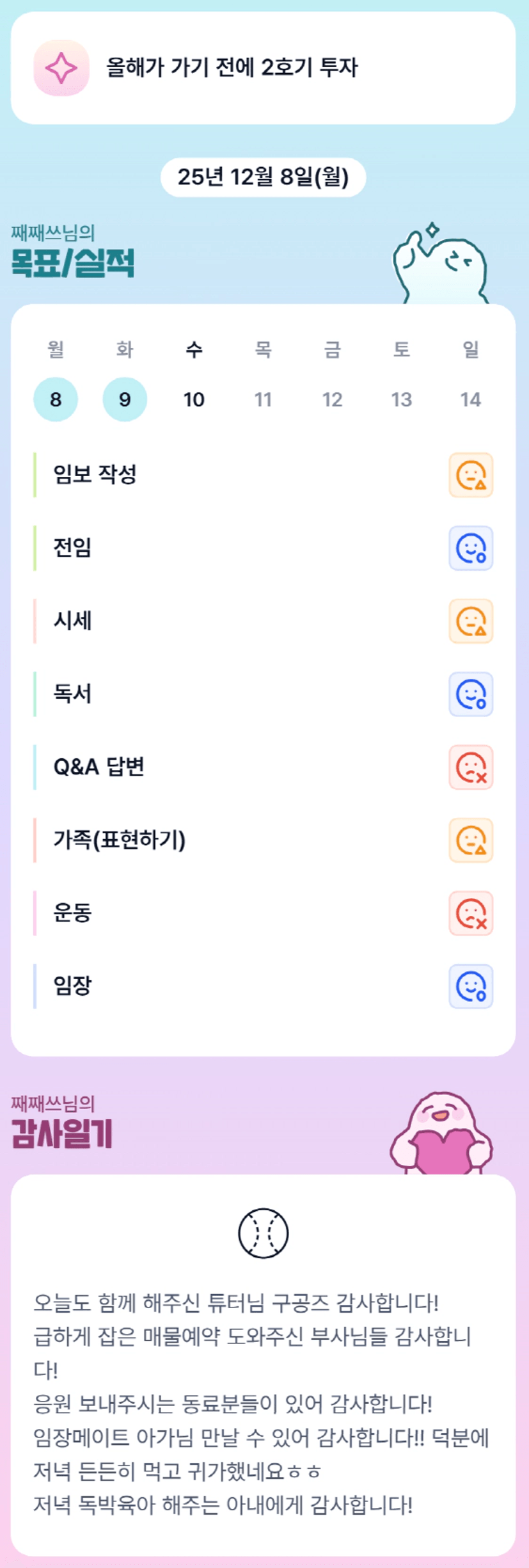Screen dimensions: 529x1568
Task: Click the orange status icon for 시세
Action: [x=471, y=621]
